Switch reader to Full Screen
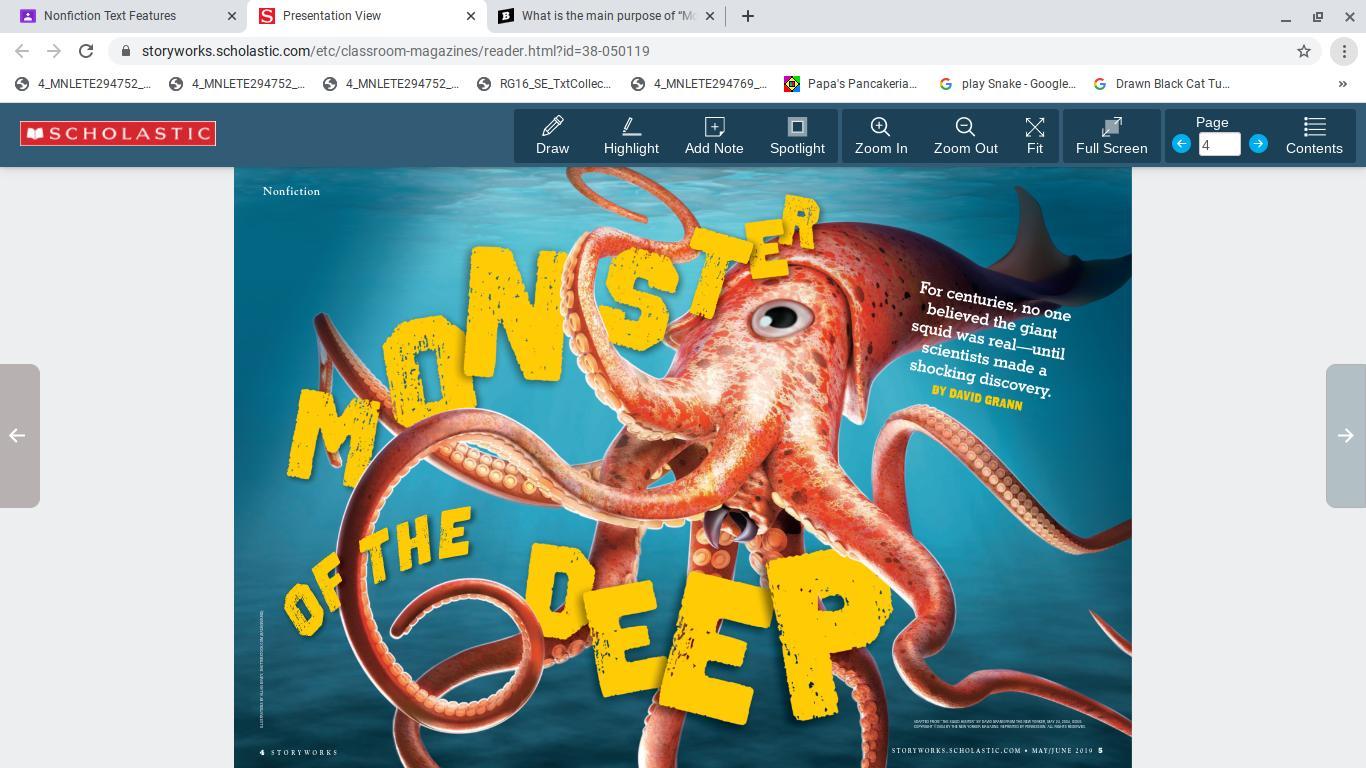 coord(1111,135)
